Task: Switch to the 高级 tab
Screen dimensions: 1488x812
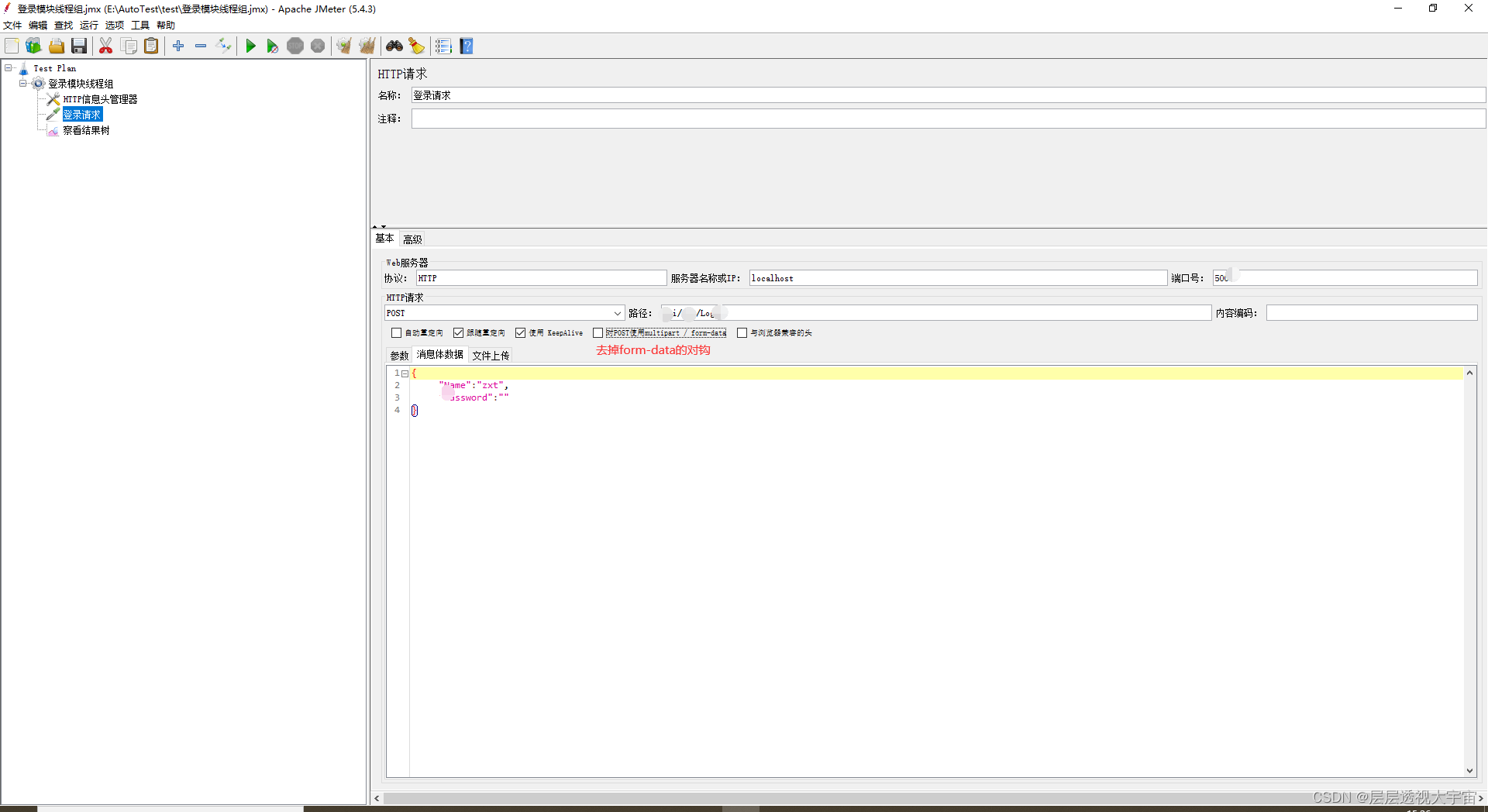Action: 412,239
